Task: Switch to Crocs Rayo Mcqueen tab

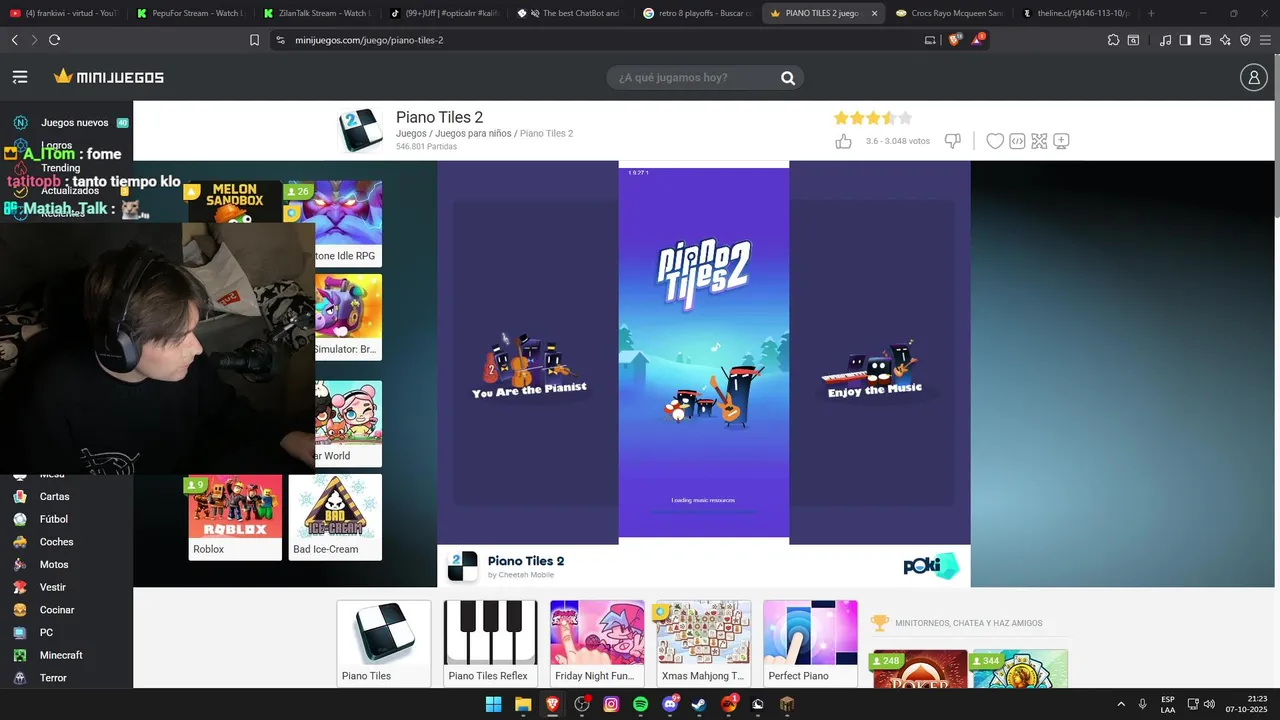Action: 950,13
